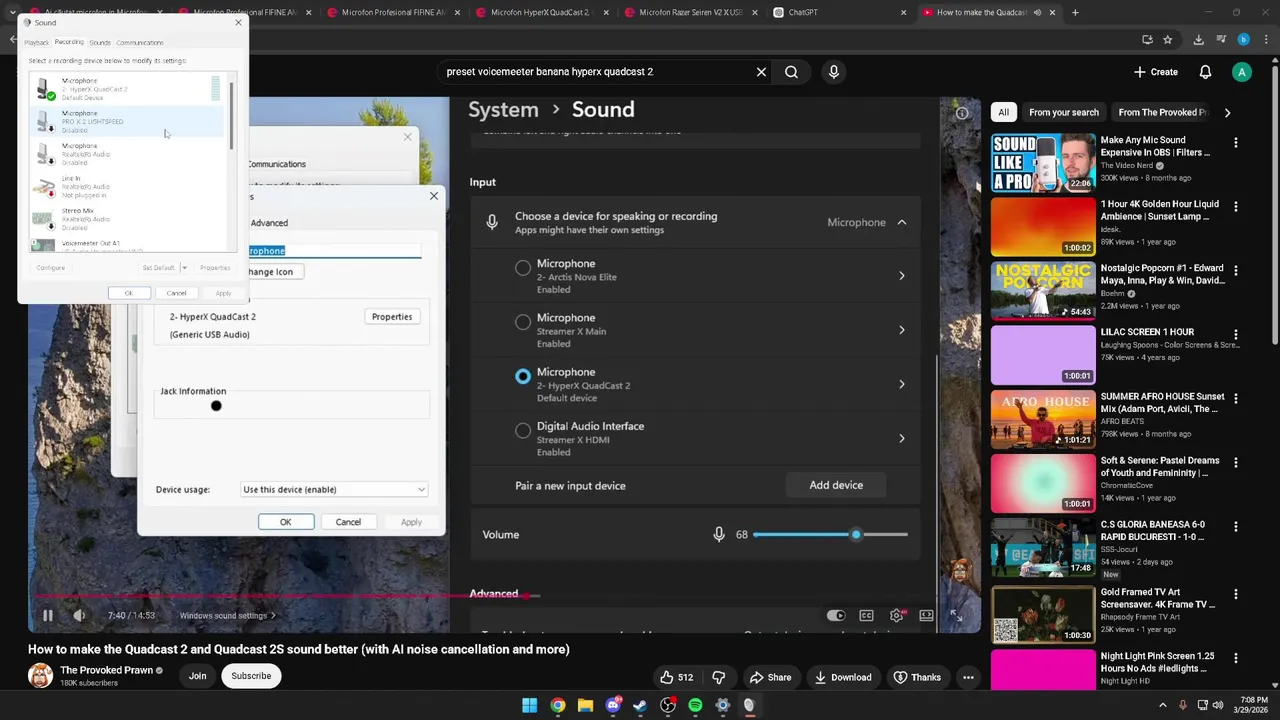Select the From your search chip

(1063, 112)
